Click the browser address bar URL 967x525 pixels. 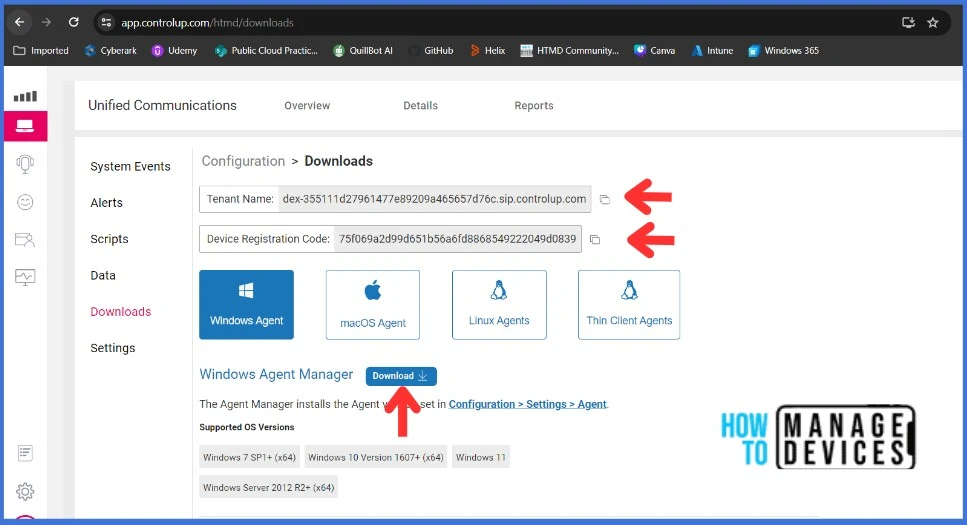coord(207,23)
